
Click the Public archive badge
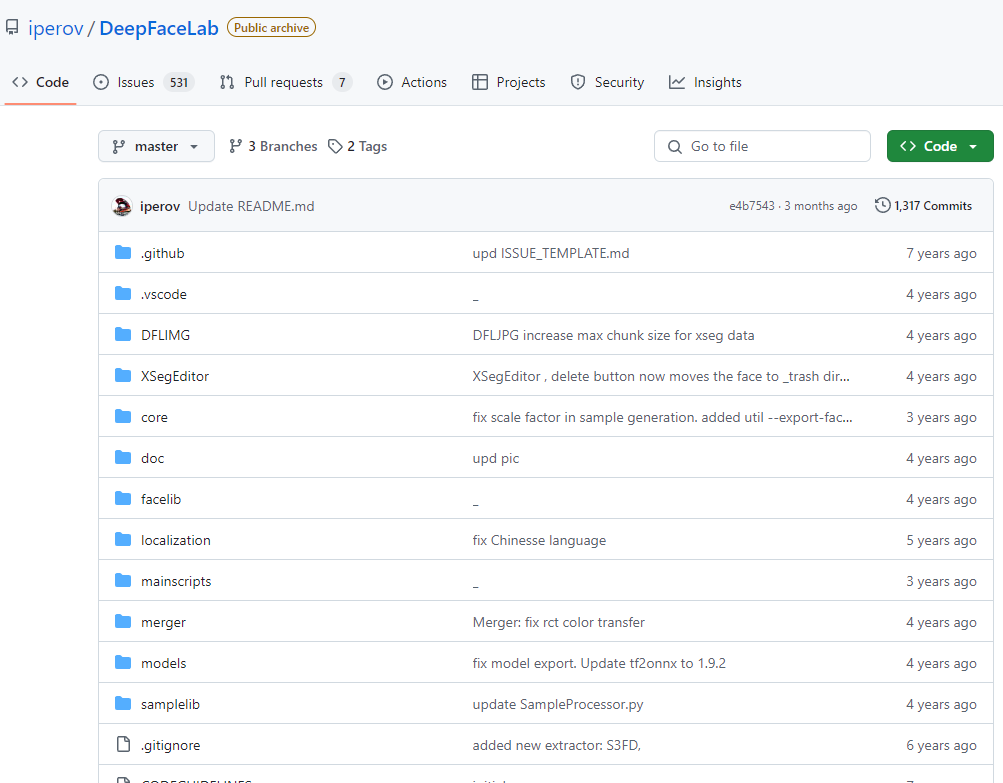271,28
